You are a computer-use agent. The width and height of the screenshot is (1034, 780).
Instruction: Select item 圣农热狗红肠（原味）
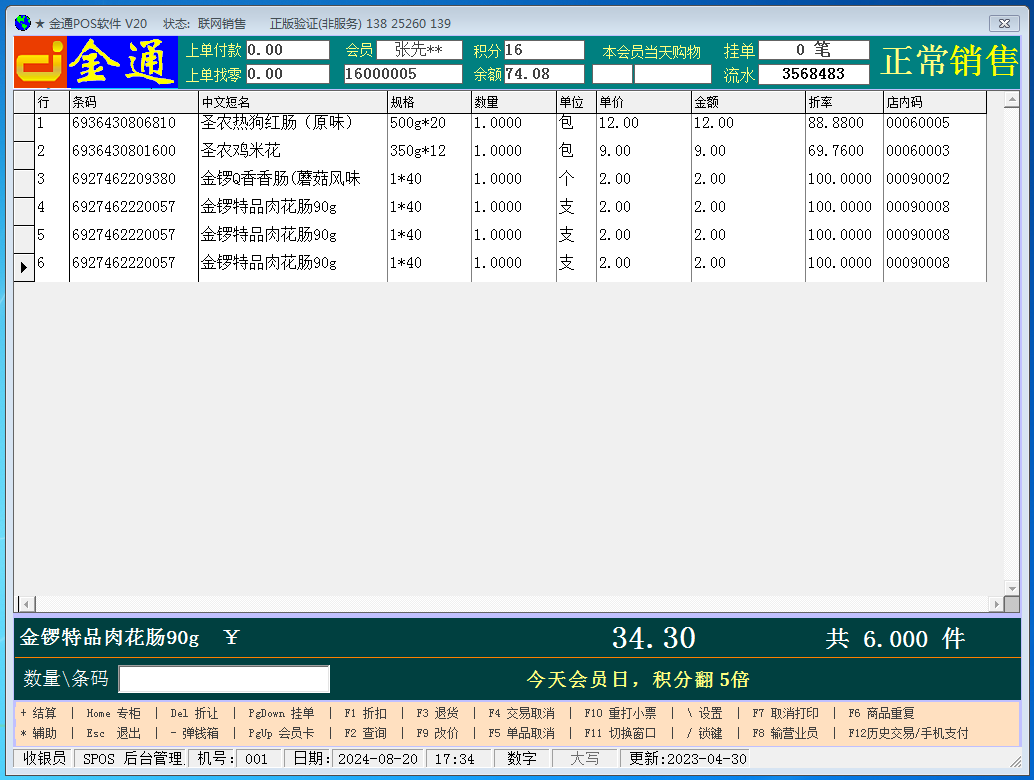(x=277, y=123)
